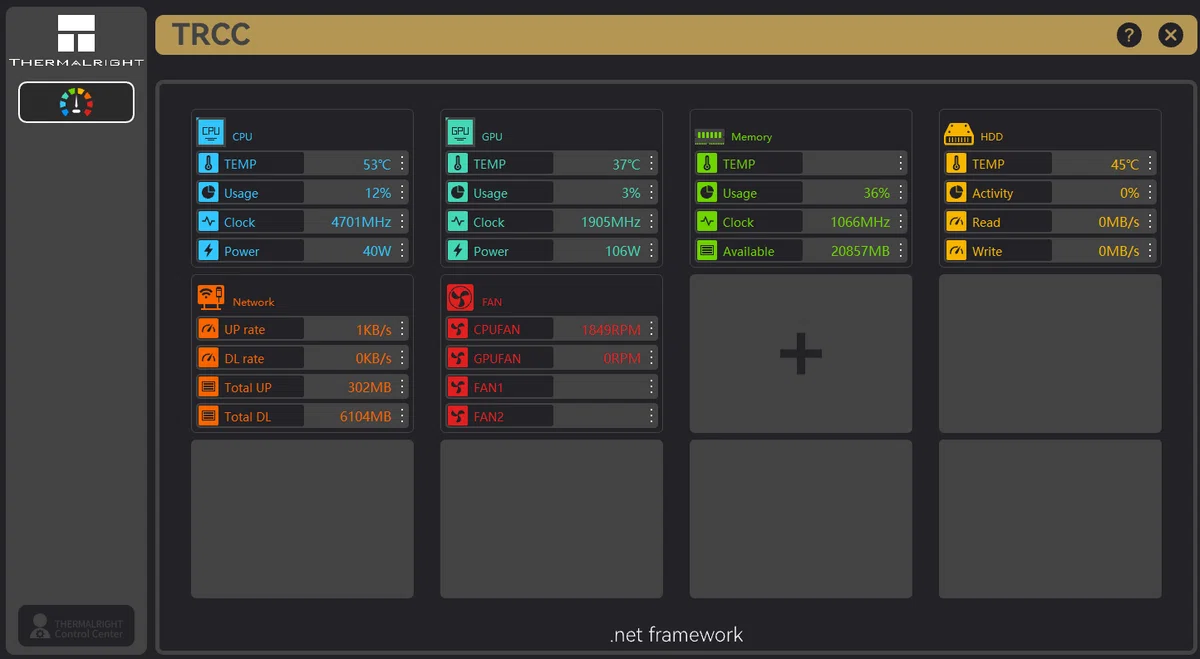Click CPU Power lightning icon
This screenshot has width=1200, height=659.
[x=208, y=250]
